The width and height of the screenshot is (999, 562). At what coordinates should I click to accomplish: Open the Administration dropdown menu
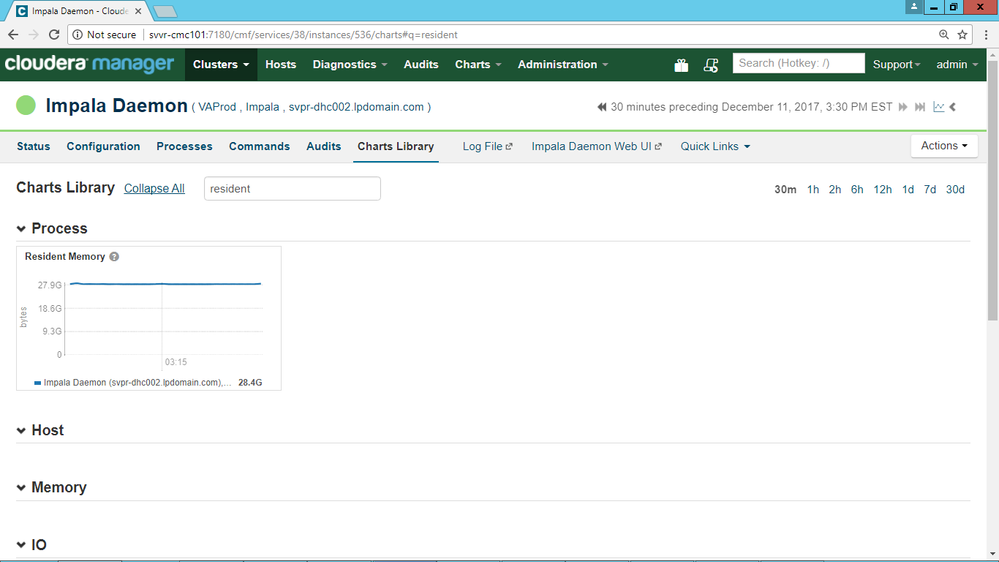563,64
